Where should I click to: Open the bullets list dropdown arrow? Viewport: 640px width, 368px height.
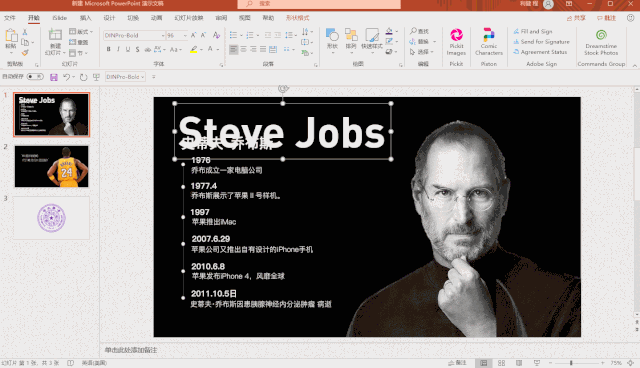point(241,35)
